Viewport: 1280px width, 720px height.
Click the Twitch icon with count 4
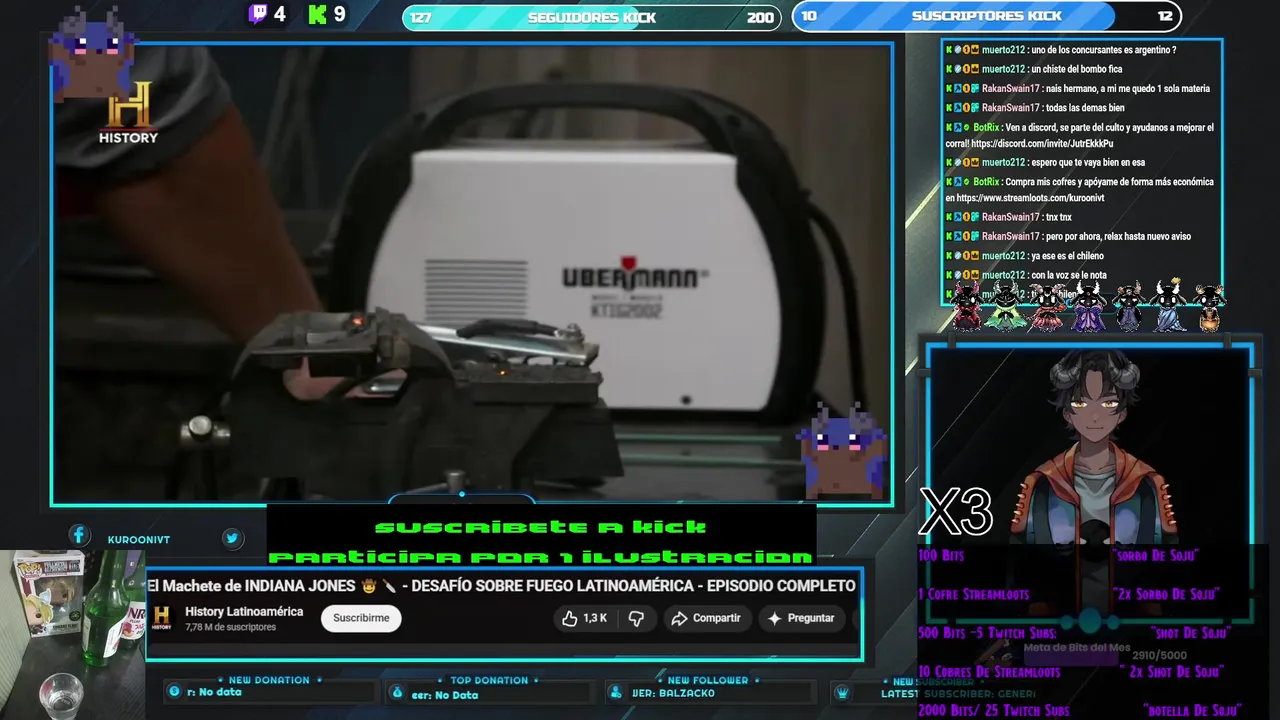coord(258,14)
